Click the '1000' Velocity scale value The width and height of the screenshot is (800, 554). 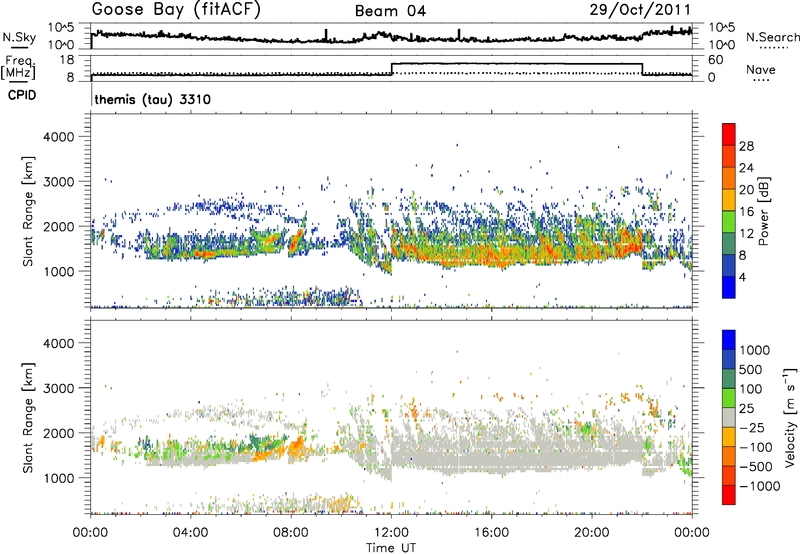tap(755, 350)
